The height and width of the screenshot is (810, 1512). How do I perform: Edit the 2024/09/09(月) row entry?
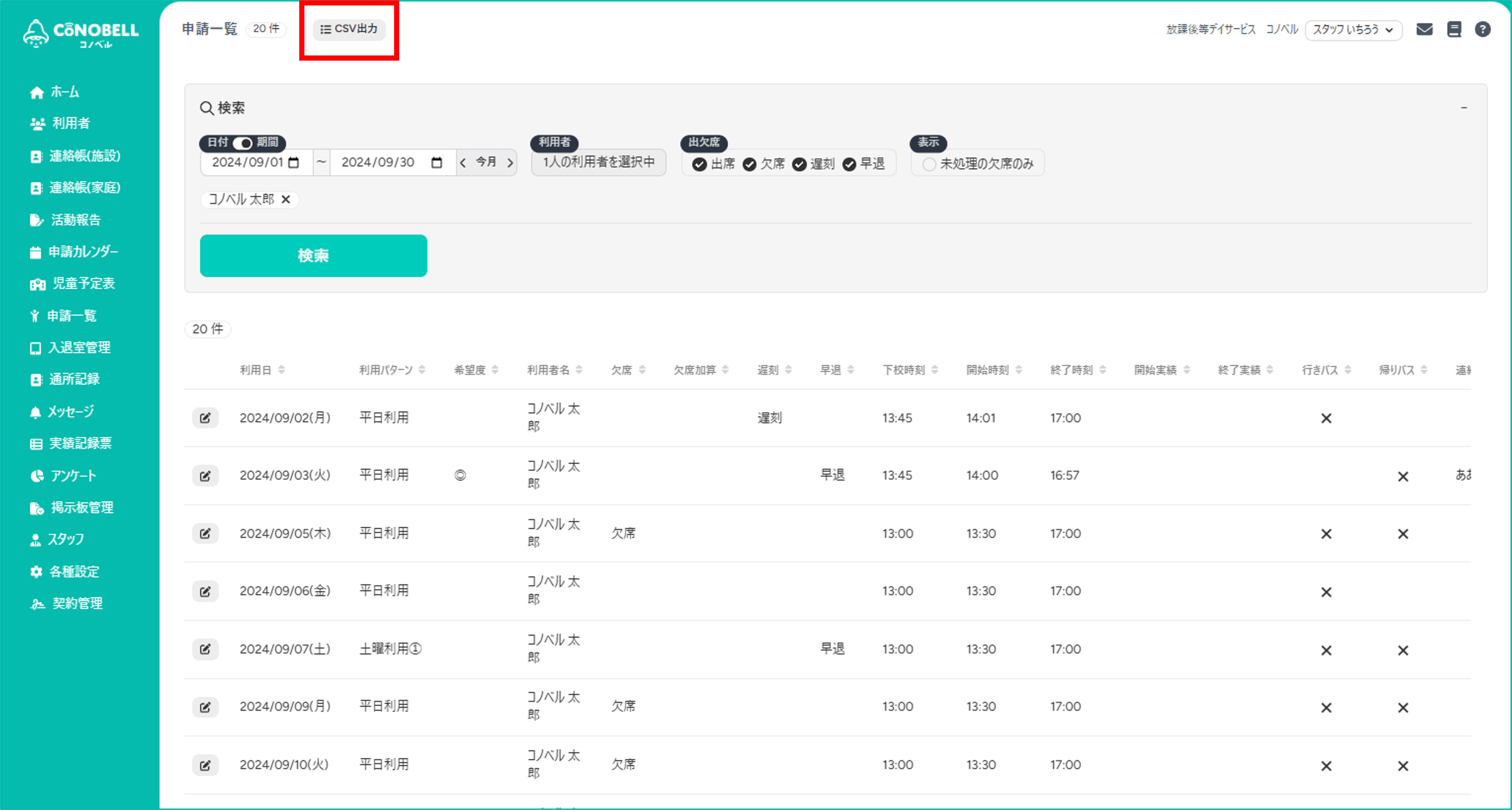click(205, 707)
